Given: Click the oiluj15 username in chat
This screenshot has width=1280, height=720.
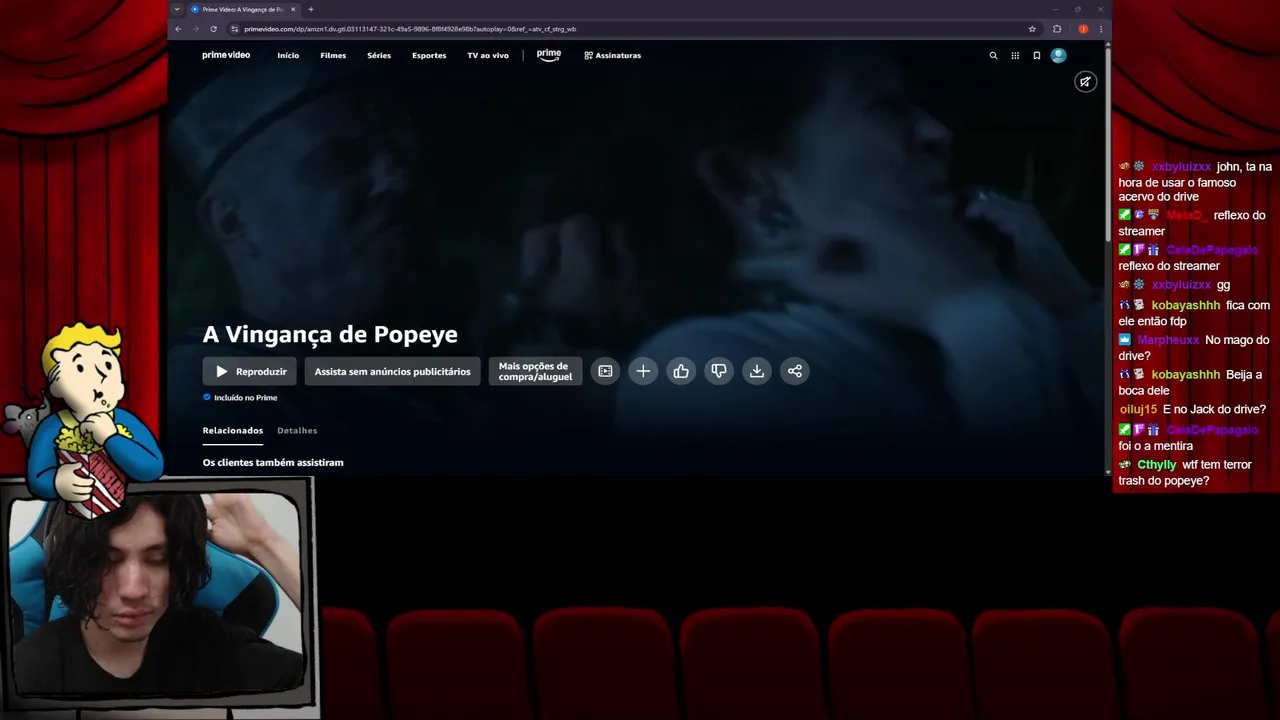Looking at the screenshot, I should (1138, 410).
